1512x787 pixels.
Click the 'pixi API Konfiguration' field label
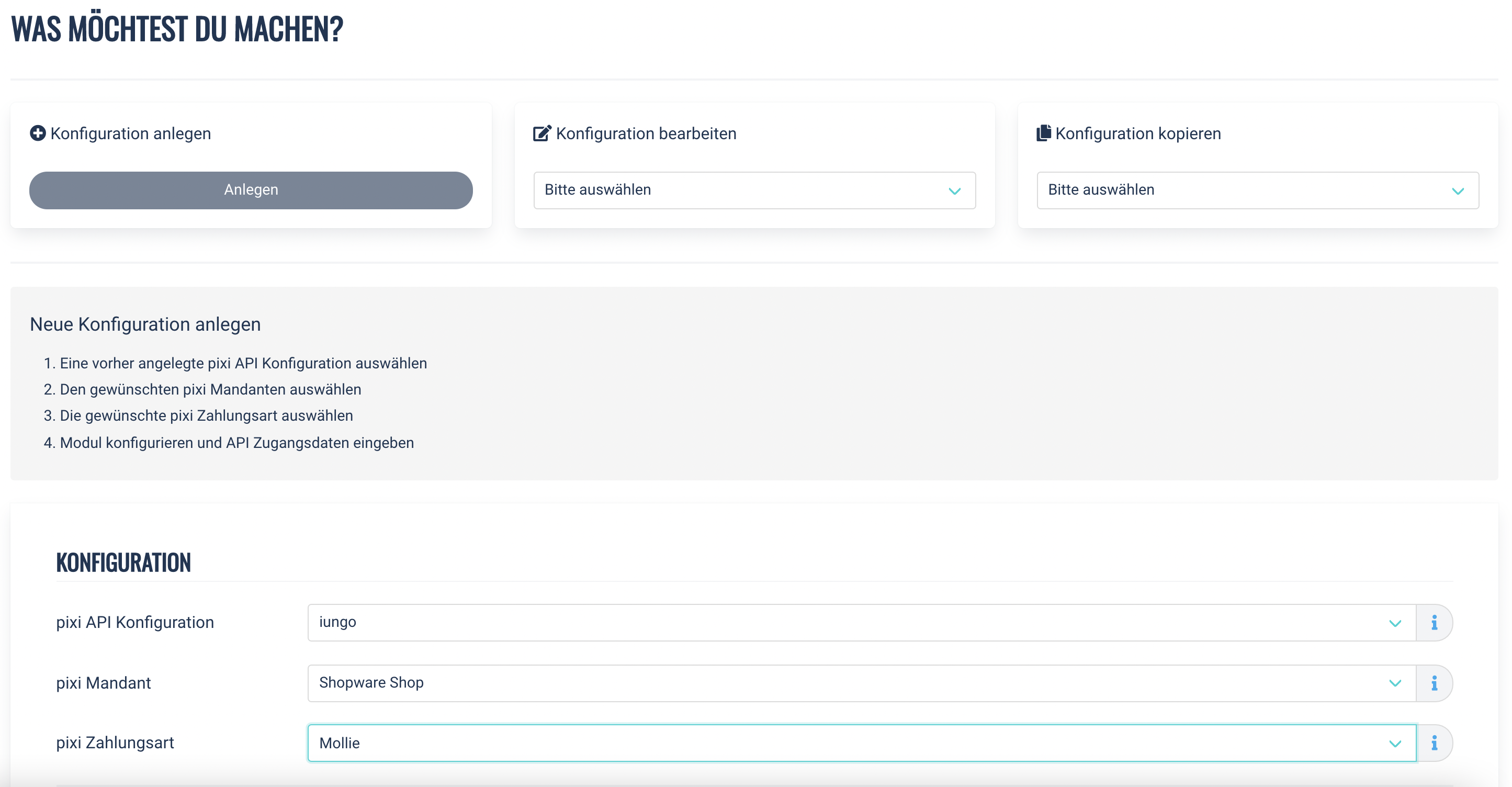135,622
